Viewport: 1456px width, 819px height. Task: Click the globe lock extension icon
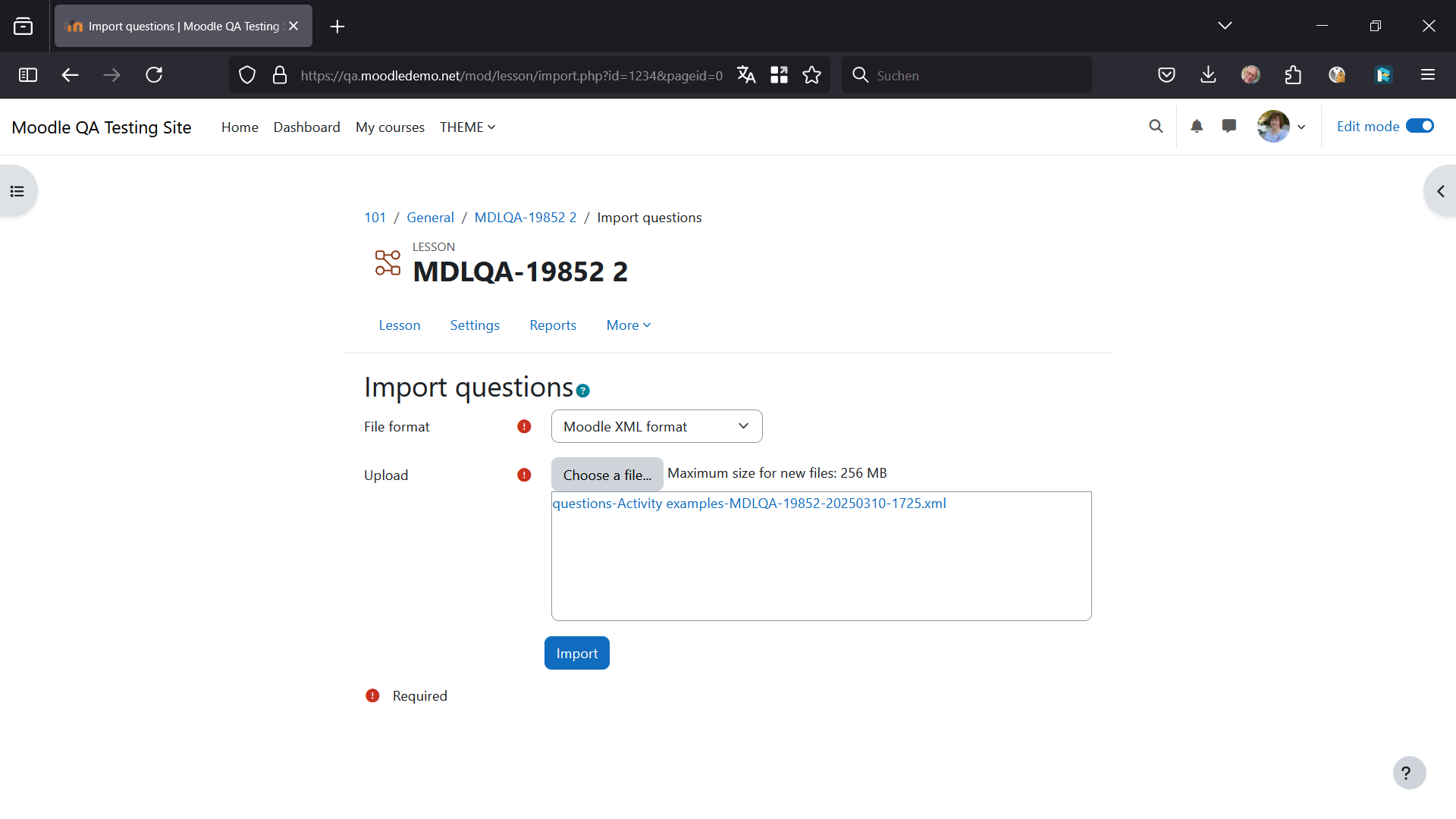[1337, 75]
